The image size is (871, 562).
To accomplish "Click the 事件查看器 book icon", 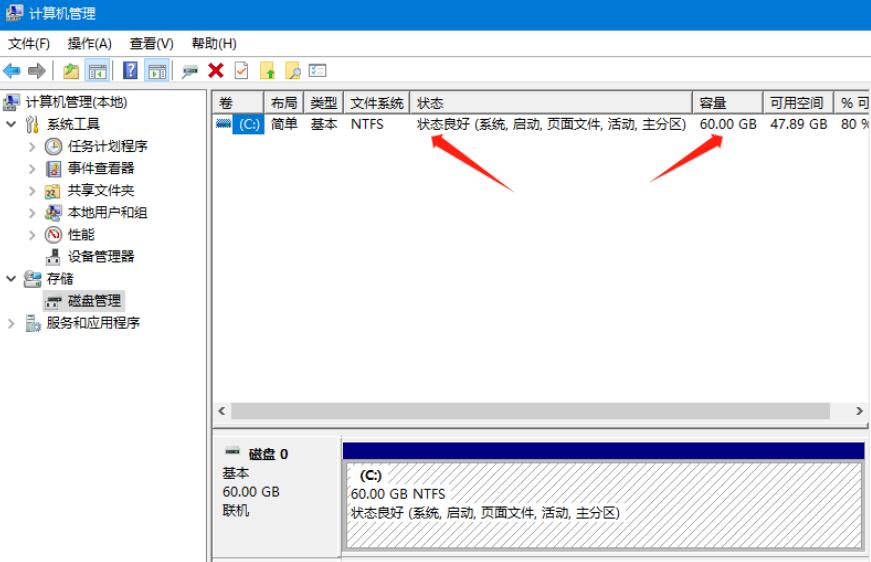I will pos(53,169).
